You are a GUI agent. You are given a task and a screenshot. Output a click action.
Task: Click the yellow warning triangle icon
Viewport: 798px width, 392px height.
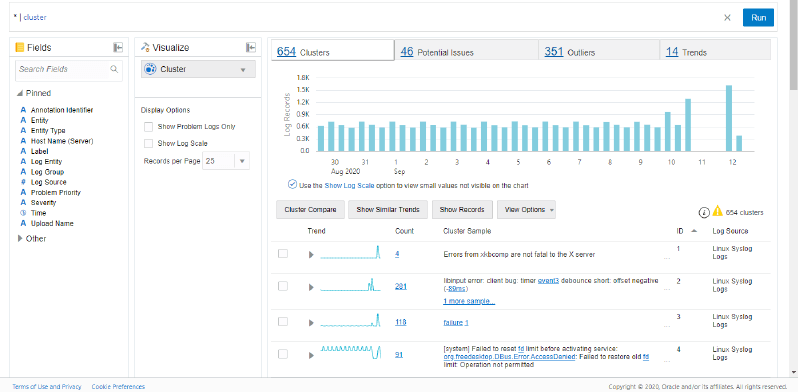pyautogui.click(x=717, y=211)
